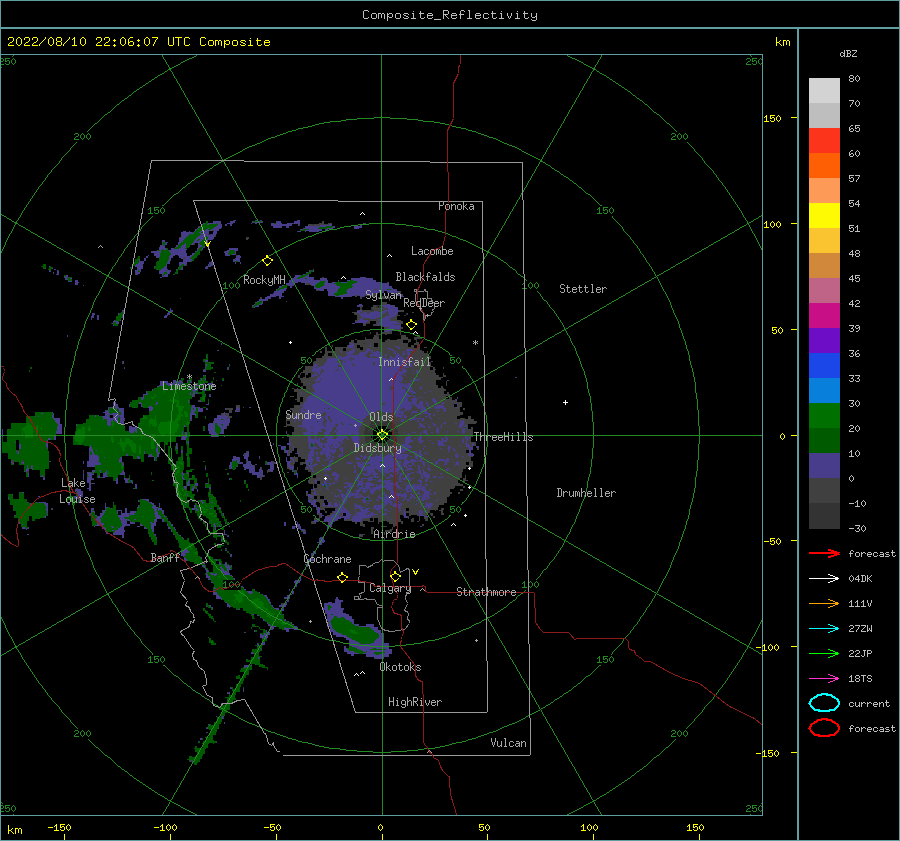Image resolution: width=900 pixels, height=841 pixels.
Task: Click the orange 57-60 dBZ color swatch
Action: 824,166
